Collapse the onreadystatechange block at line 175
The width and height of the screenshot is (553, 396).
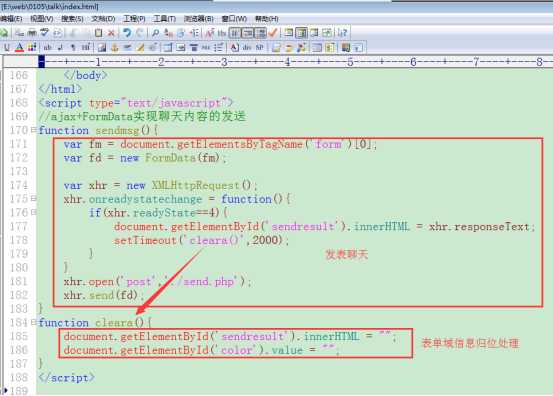coord(34,199)
